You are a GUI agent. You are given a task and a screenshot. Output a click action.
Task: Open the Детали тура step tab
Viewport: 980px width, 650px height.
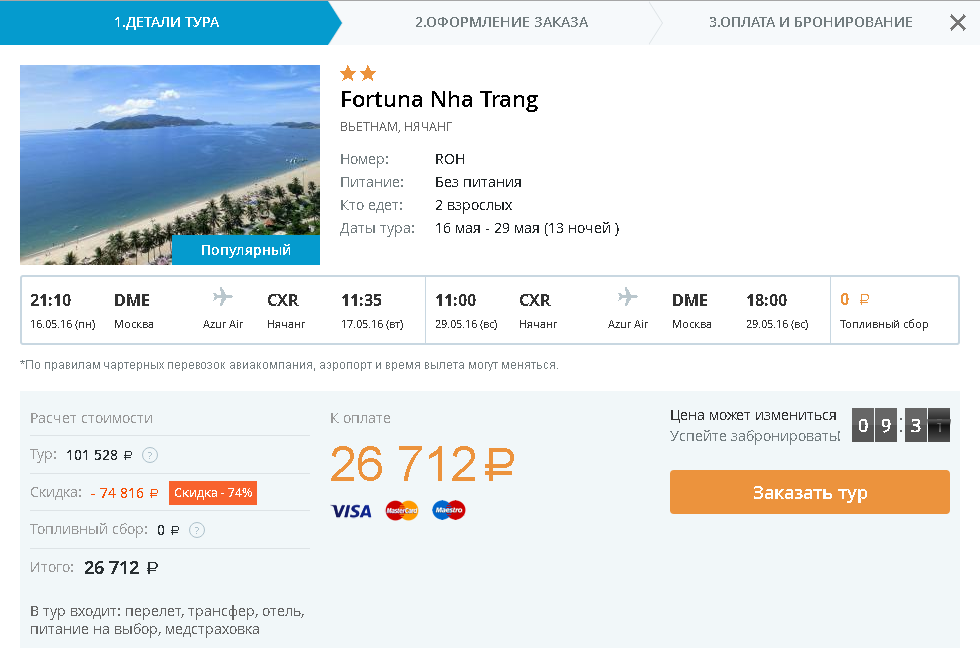click(166, 22)
